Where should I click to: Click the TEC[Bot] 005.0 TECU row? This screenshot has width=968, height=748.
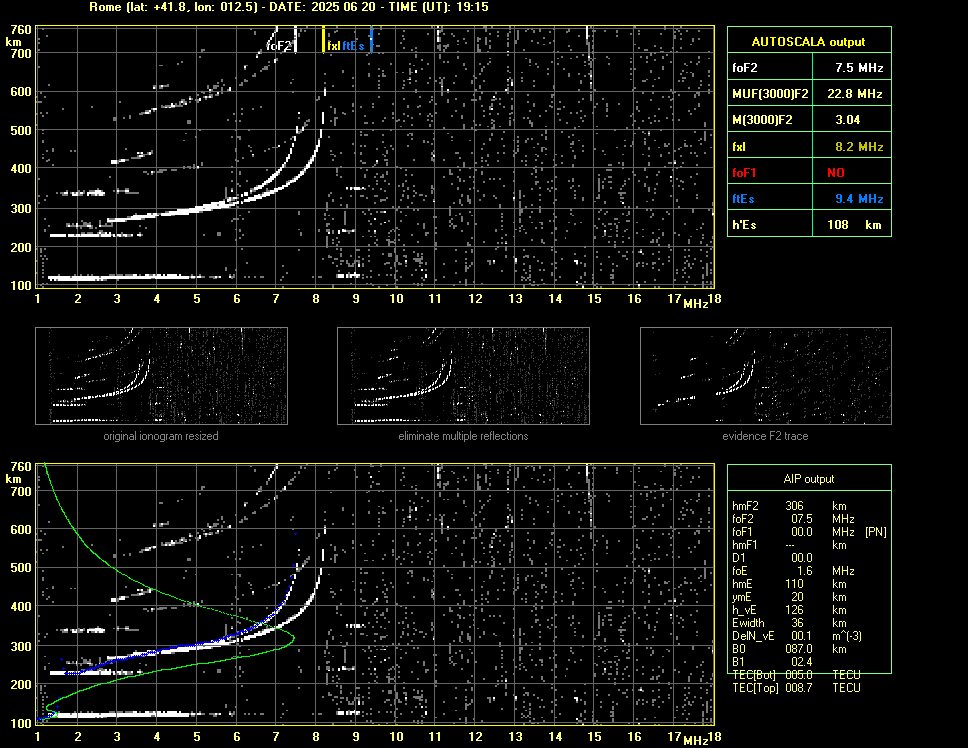(x=796, y=675)
